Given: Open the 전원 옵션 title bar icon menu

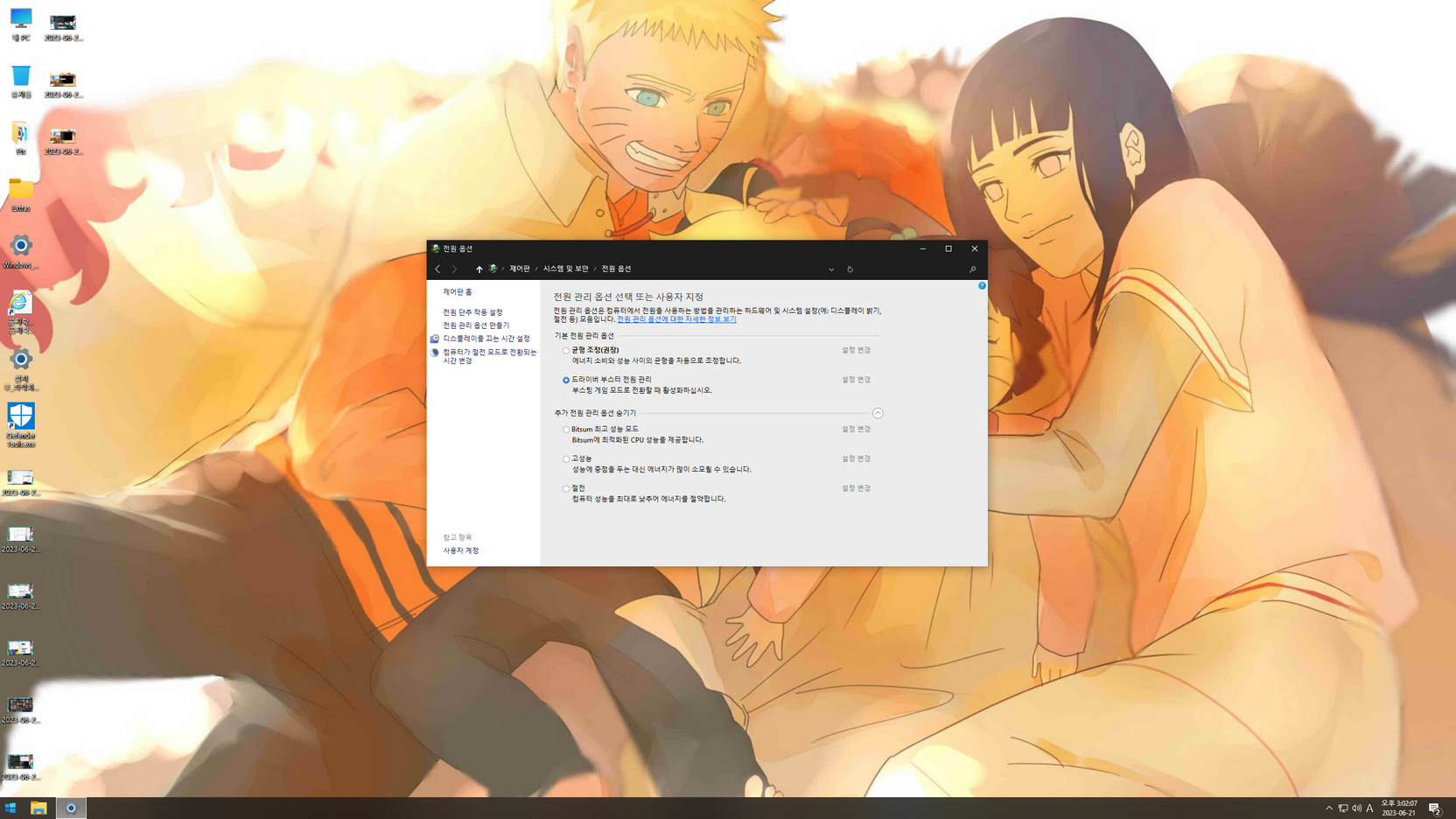Looking at the screenshot, I should [x=435, y=248].
